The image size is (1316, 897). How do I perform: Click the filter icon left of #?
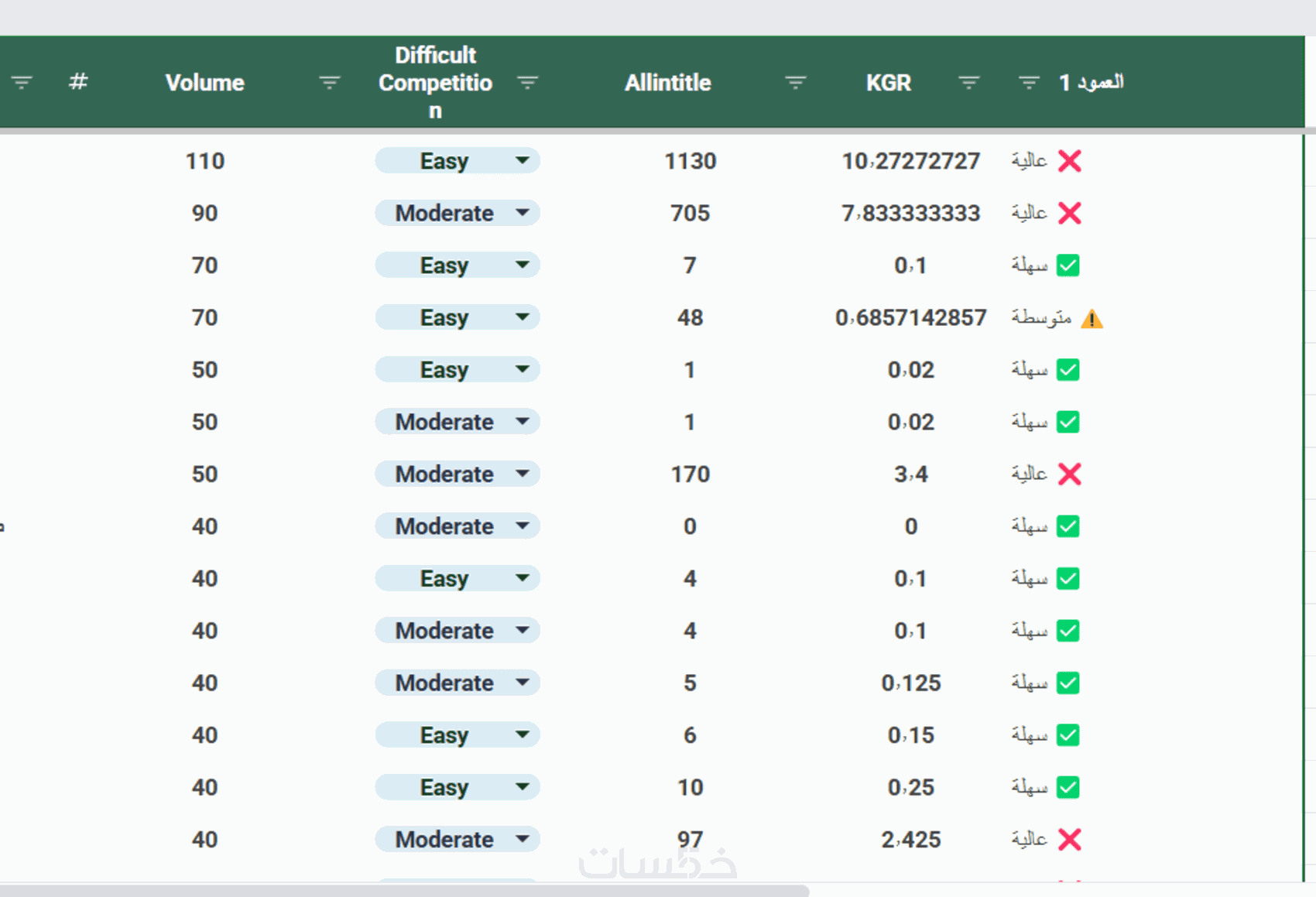point(22,82)
